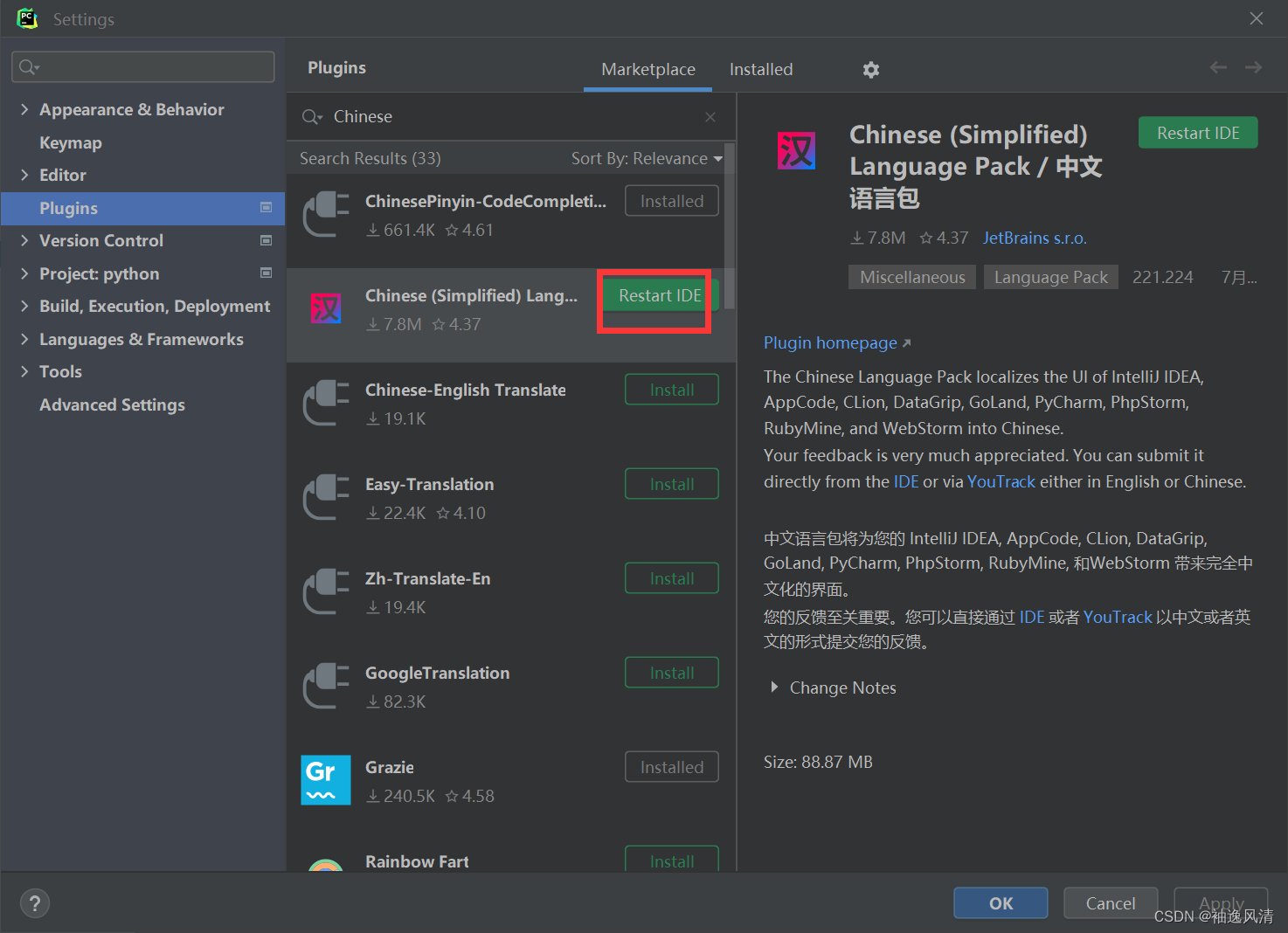Open YouTrack link in English description
This screenshot has height=933, width=1288.
1001,481
